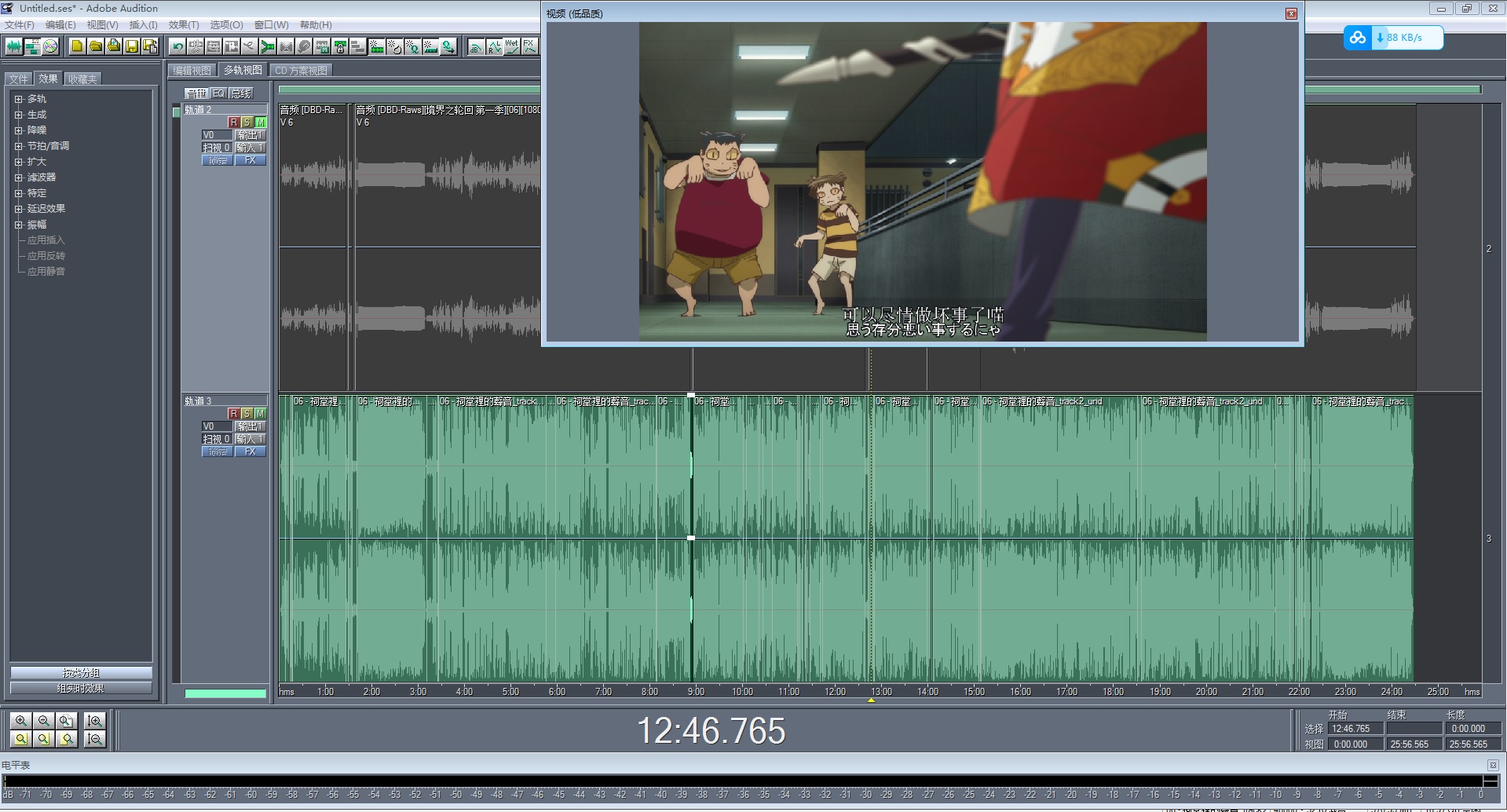Viewport: 1507px width, 812px height.
Task: Zoom out vertically with arrow magnifier minus
Action: coord(95,739)
